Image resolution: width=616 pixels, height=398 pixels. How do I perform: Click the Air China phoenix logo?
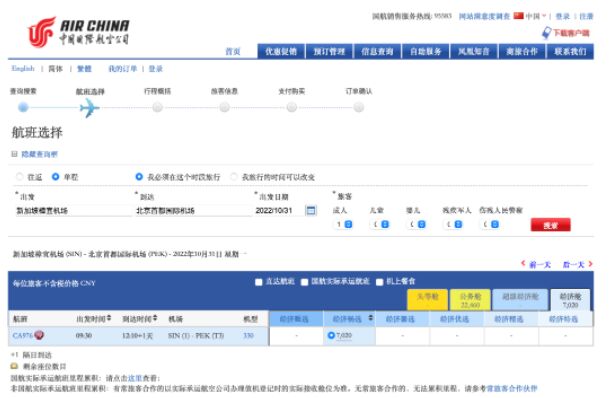[42, 31]
